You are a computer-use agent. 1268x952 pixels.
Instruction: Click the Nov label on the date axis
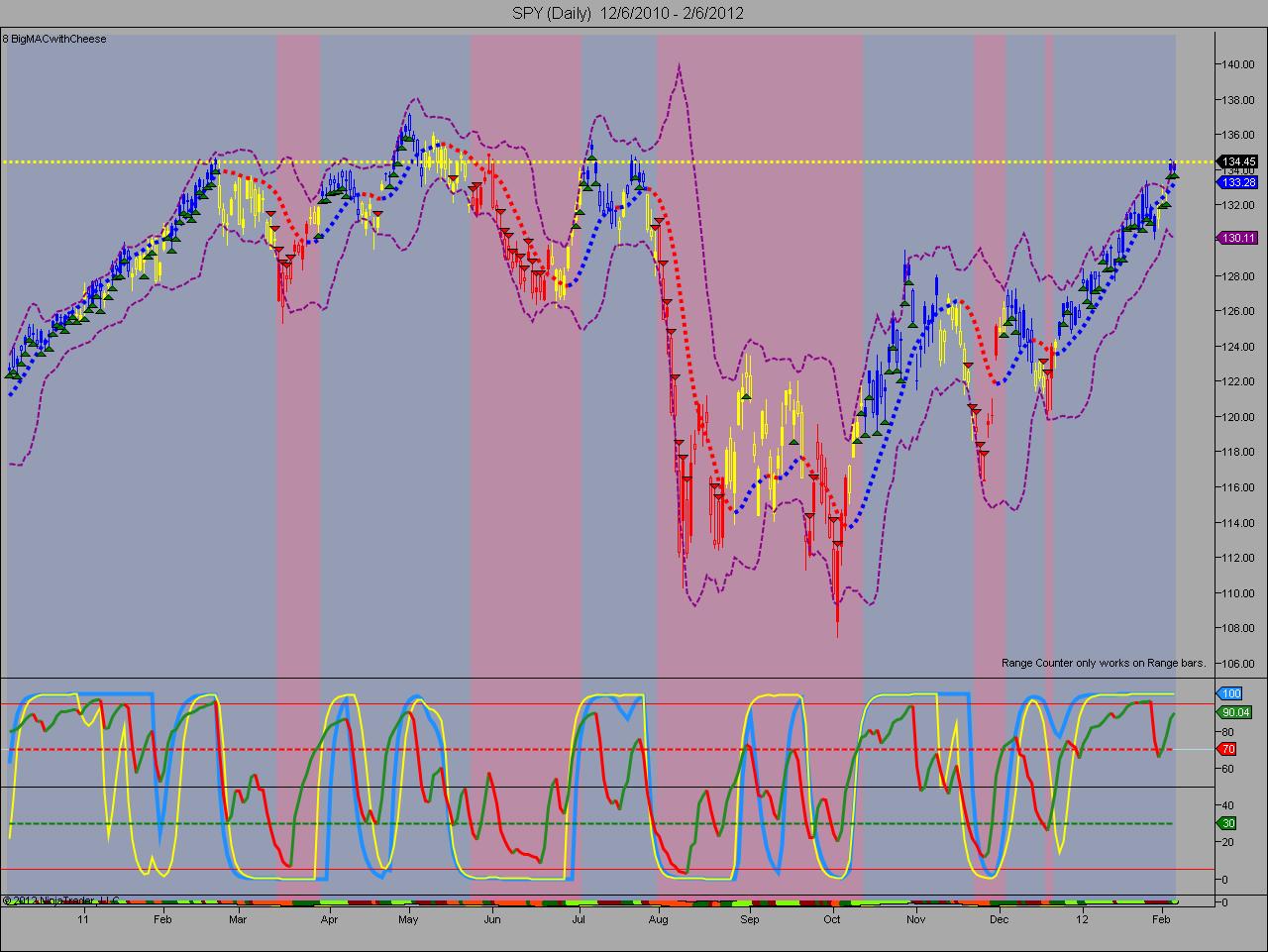pos(916,919)
